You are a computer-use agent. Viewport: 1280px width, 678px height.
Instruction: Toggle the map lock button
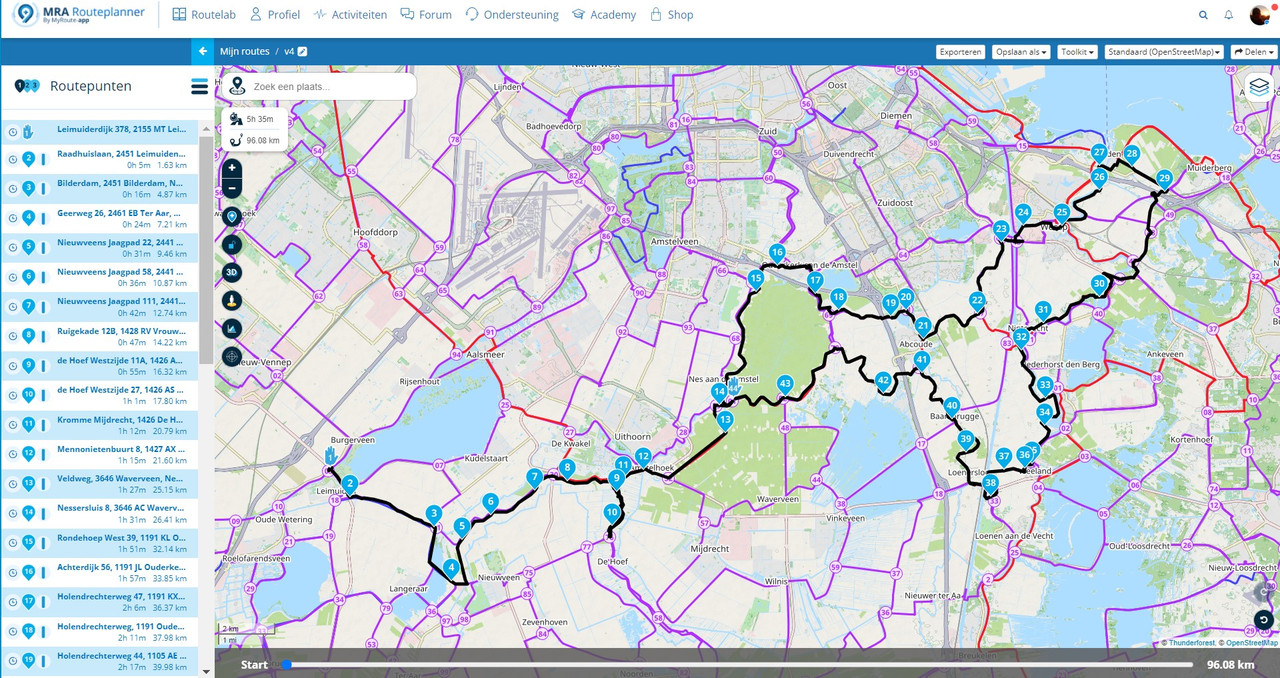click(232, 244)
